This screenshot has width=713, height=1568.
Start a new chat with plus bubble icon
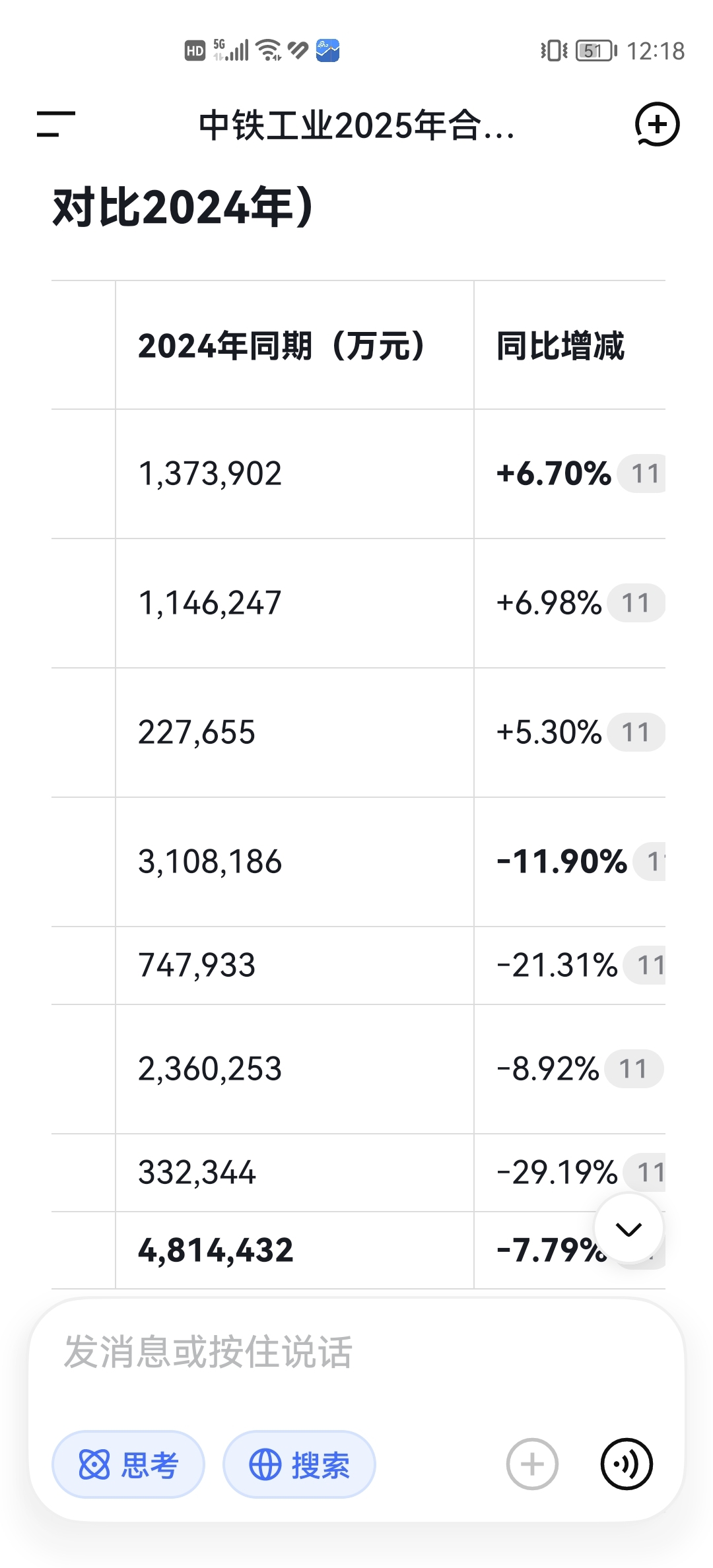[657, 124]
